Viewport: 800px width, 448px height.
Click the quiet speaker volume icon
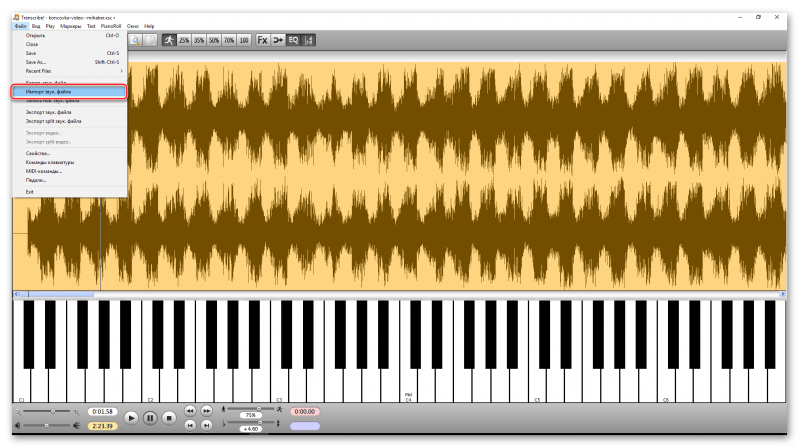pos(18,426)
